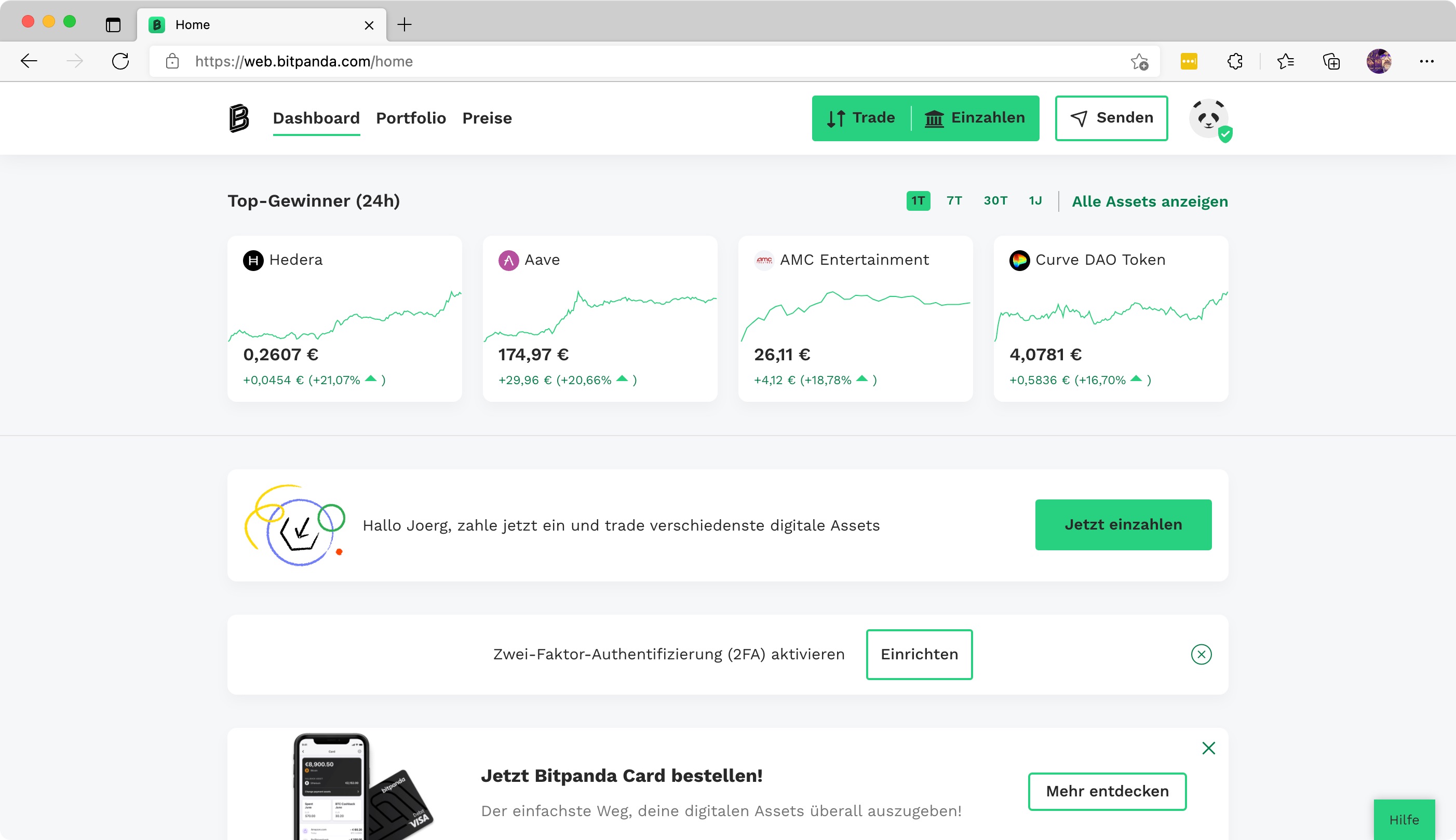This screenshot has height=840, width=1456.
Task: Toggle the 30T time range
Action: [x=995, y=201]
